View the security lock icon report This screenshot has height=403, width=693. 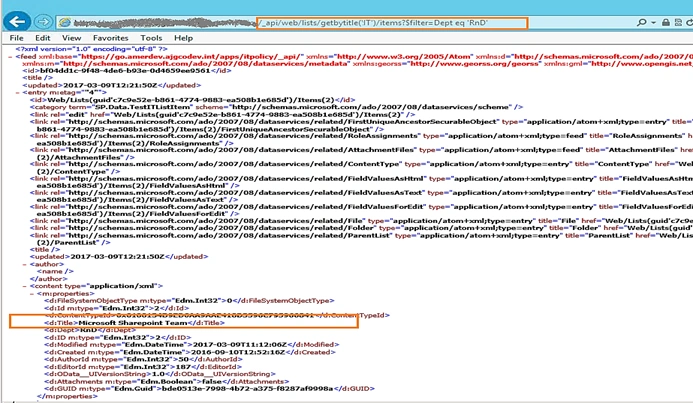tap(666, 22)
